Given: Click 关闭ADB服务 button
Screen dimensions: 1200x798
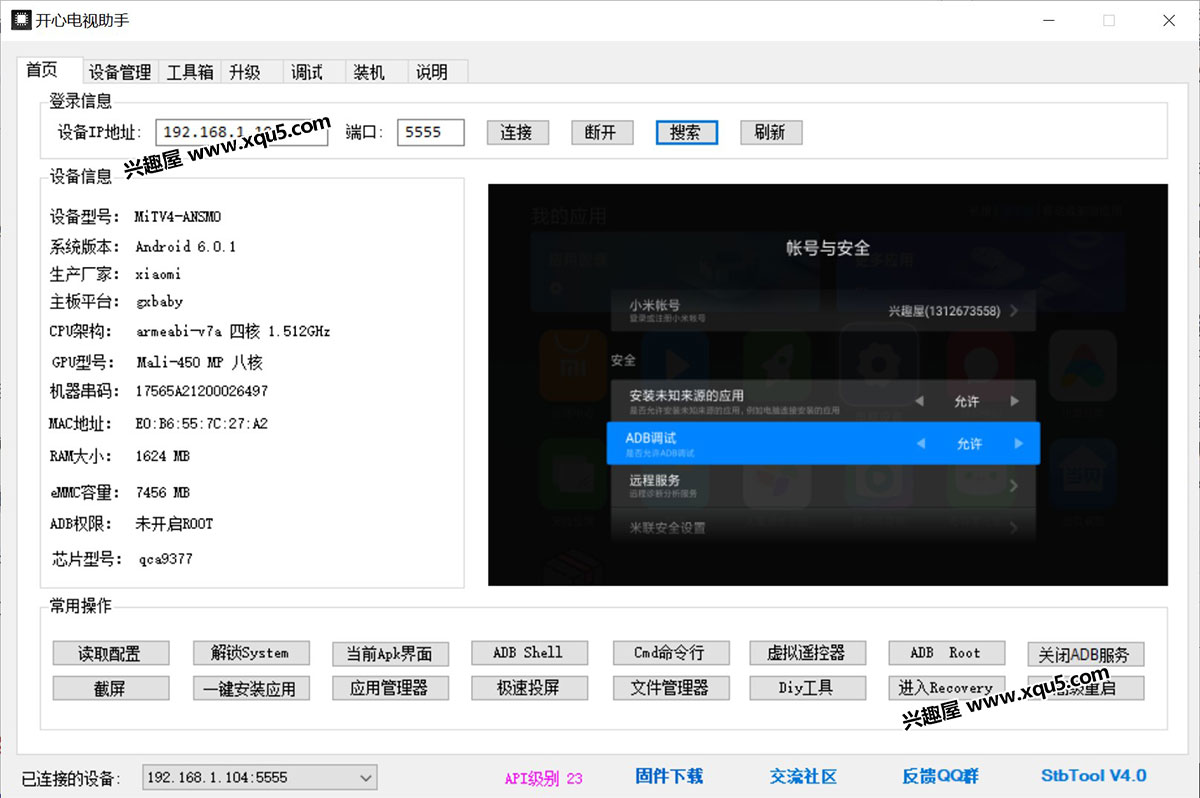Looking at the screenshot, I should [x=1085, y=654].
